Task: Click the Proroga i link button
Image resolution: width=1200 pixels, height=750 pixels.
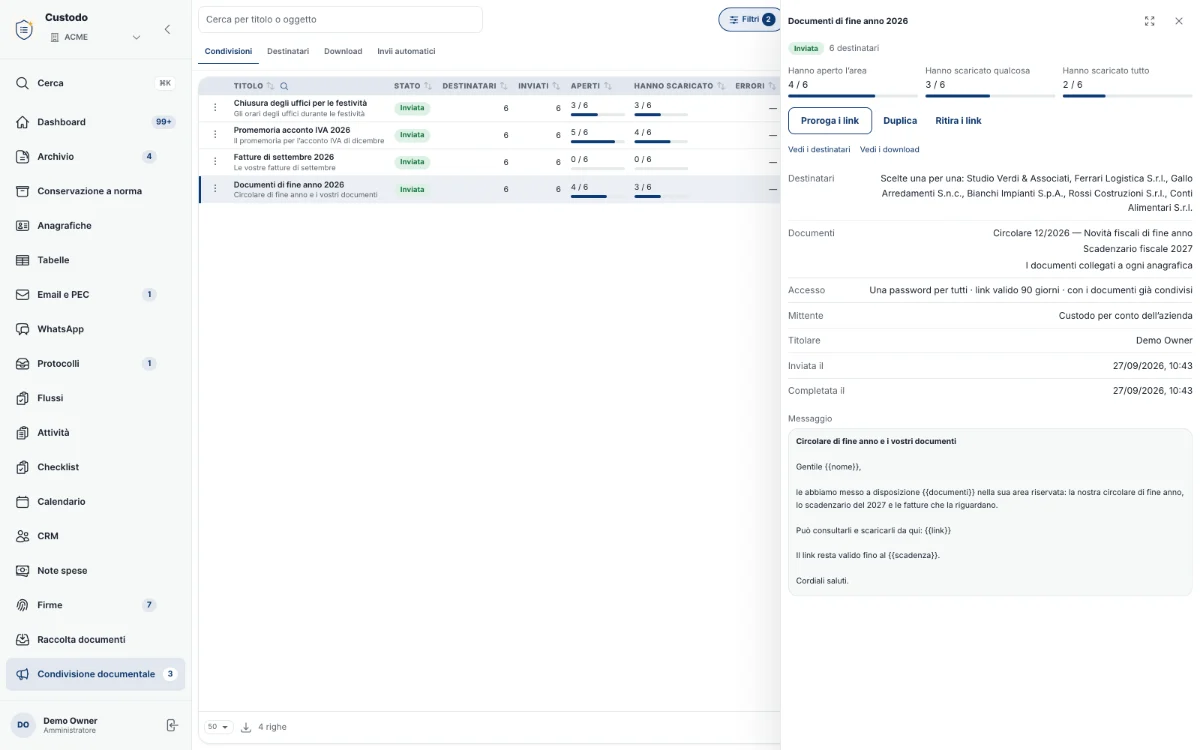Action: 830,121
